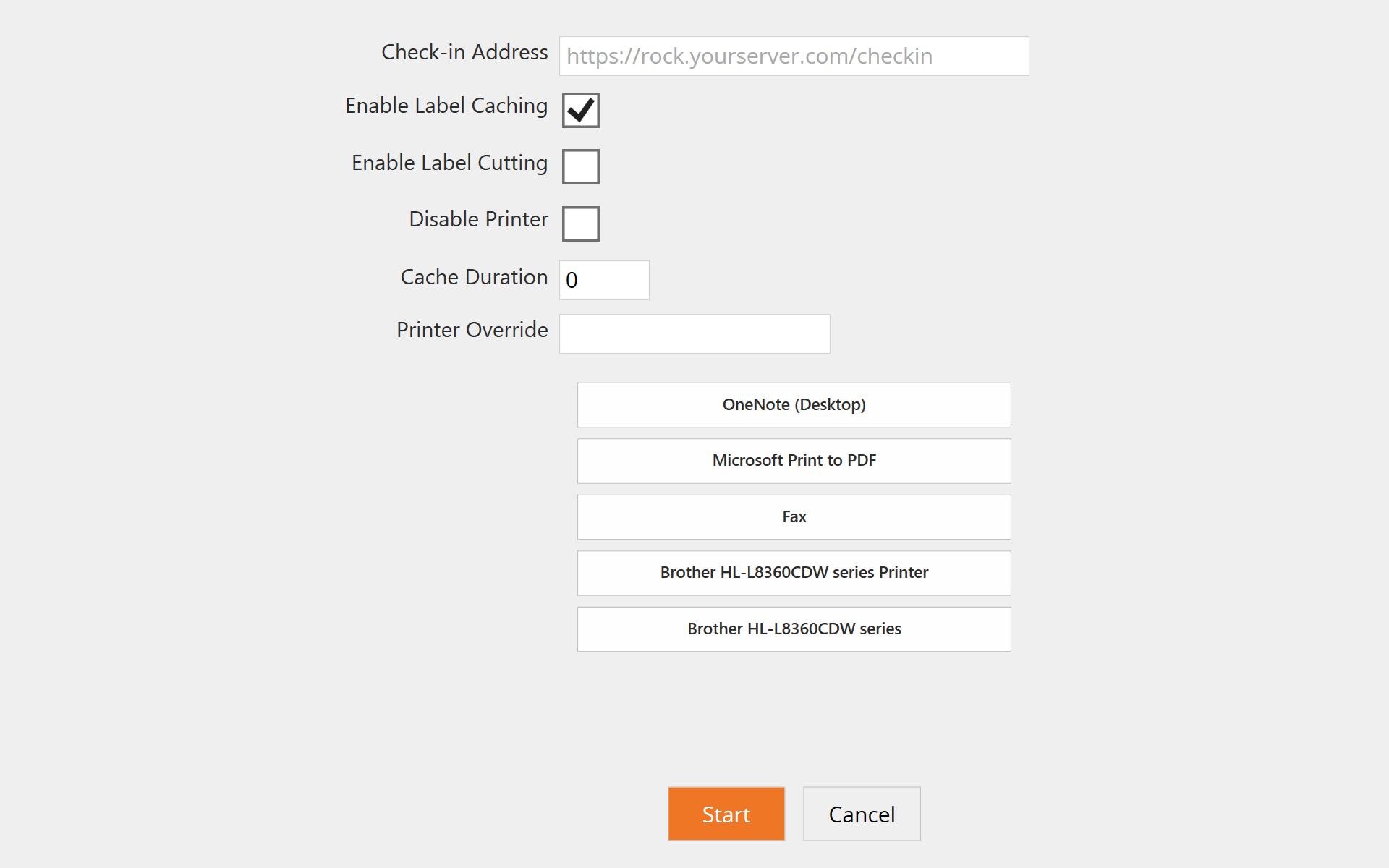Uncheck the Enable Label Caching checkbox
This screenshot has height=868, width=1389.
pos(581,111)
